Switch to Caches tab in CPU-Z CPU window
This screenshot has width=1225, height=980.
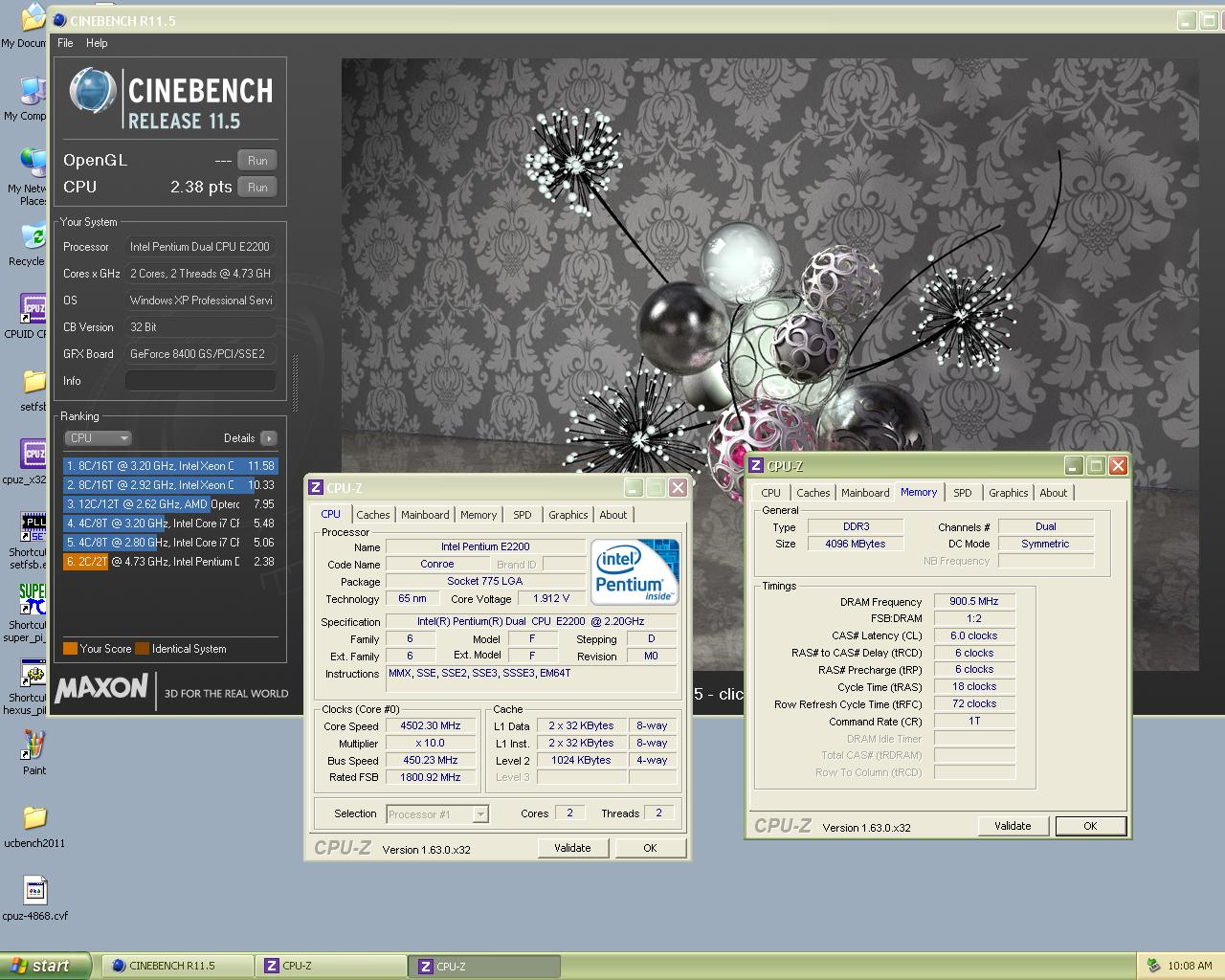point(373,515)
